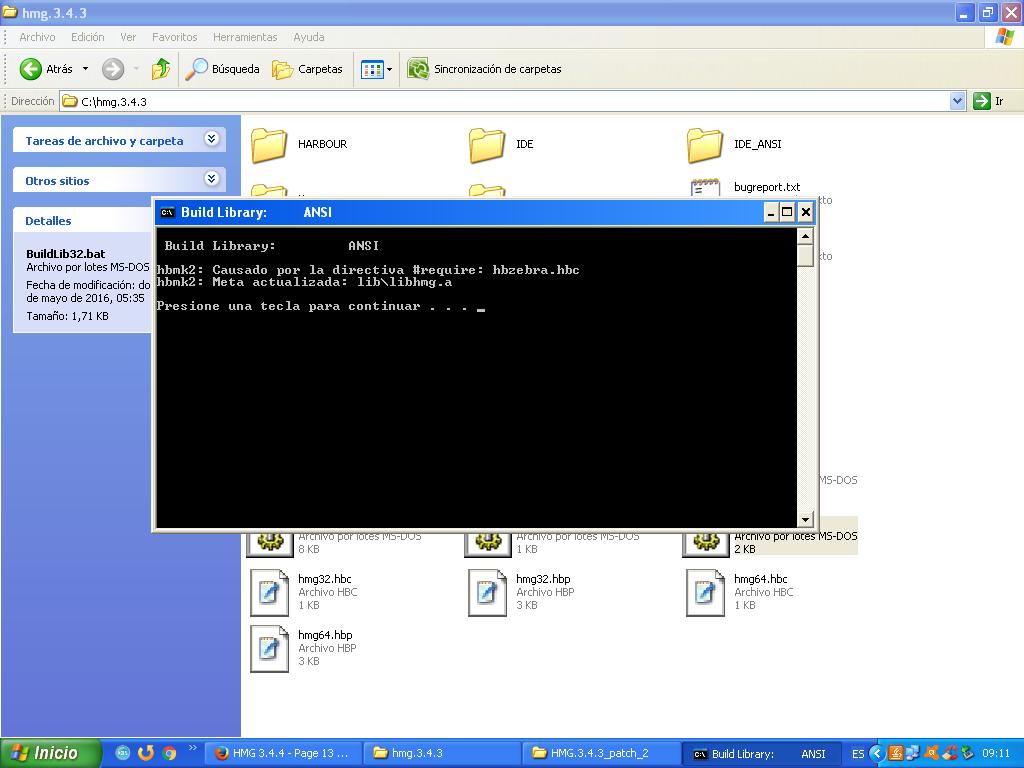Select the hmg32.hbp file
Viewport: 1024px width, 768px height.
coord(522,592)
